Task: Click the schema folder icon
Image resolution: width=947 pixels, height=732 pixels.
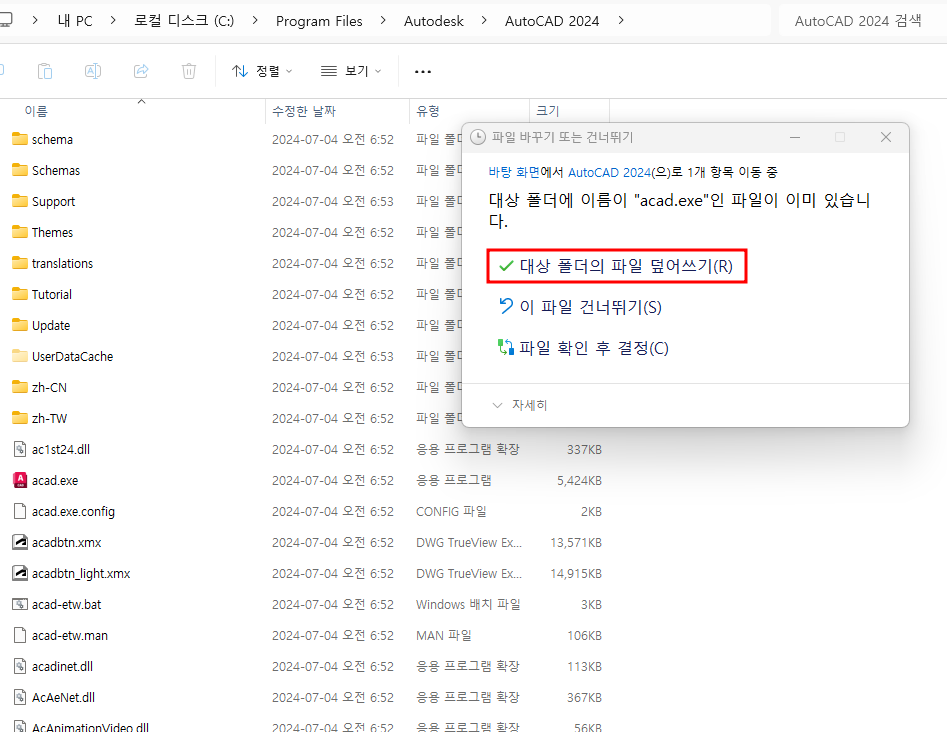Action: pyautogui.click(x=20, y=139)
